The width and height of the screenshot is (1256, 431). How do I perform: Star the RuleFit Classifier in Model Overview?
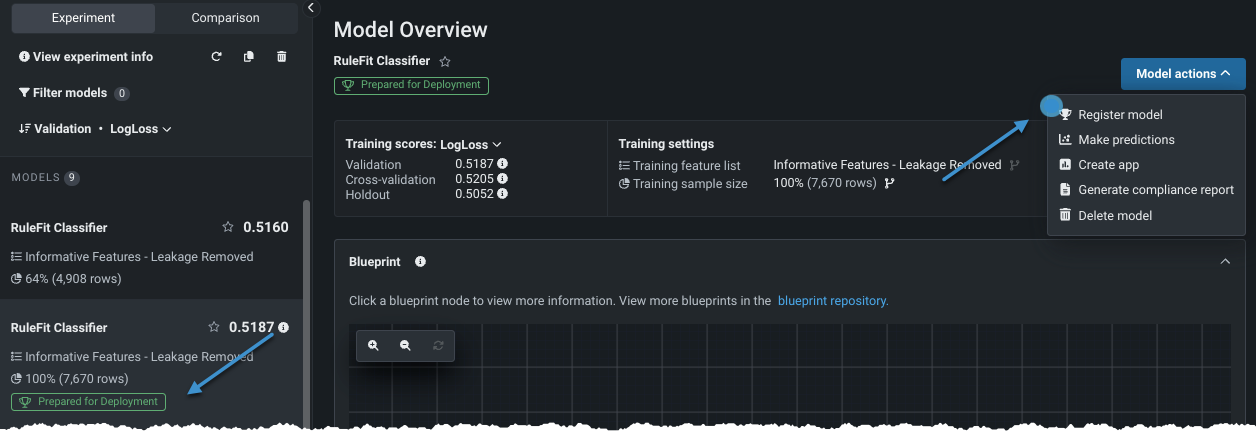[x=445, y=62]
